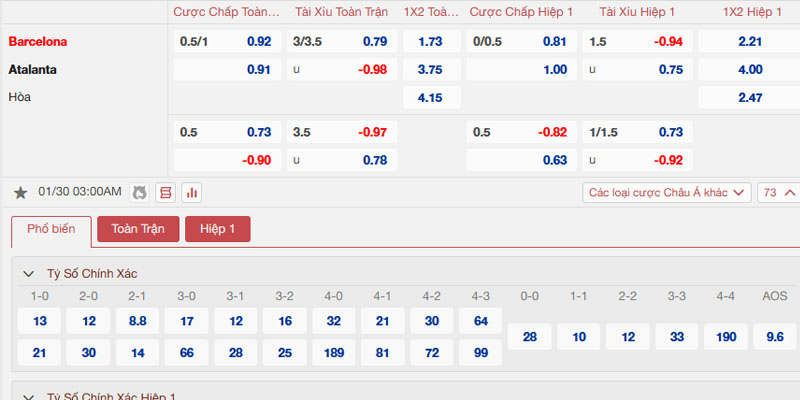This screenshot has width=800, height=400.
Task: Click the red list layout icon
Action: coord(165,193)
